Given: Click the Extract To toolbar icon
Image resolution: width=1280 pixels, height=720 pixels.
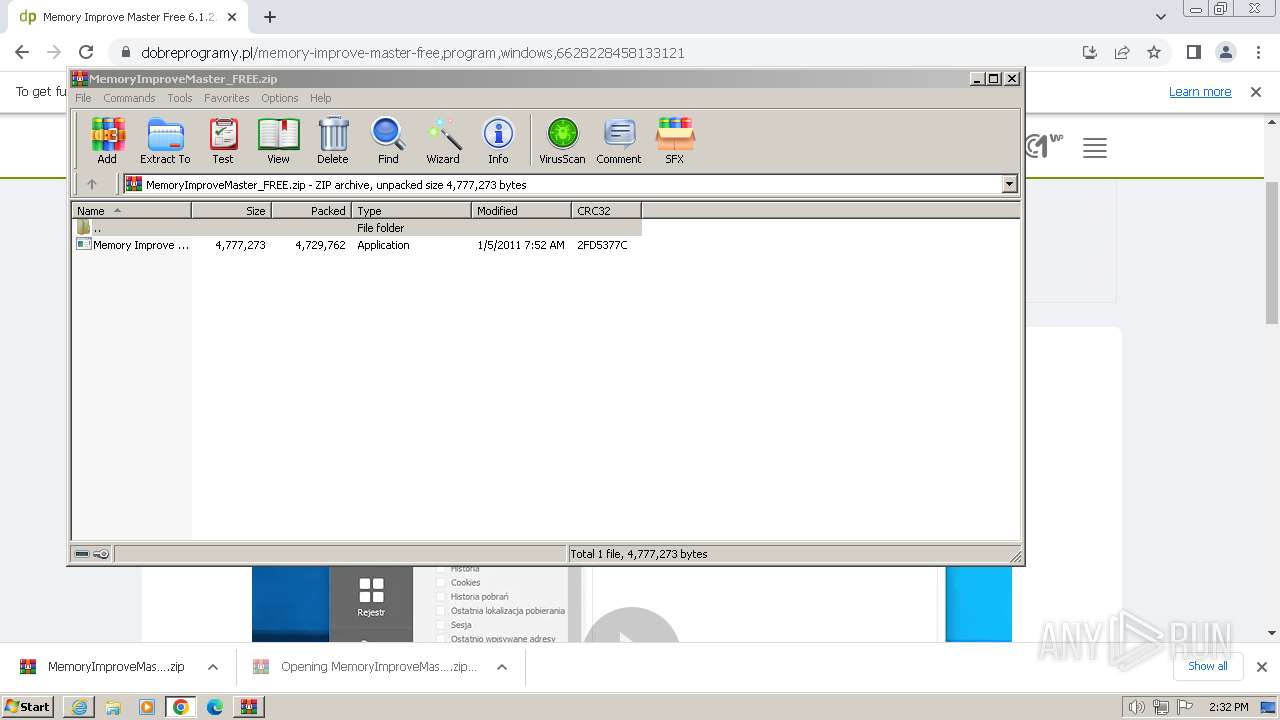Looking at the screenshot, I should [x=165, y=140].
